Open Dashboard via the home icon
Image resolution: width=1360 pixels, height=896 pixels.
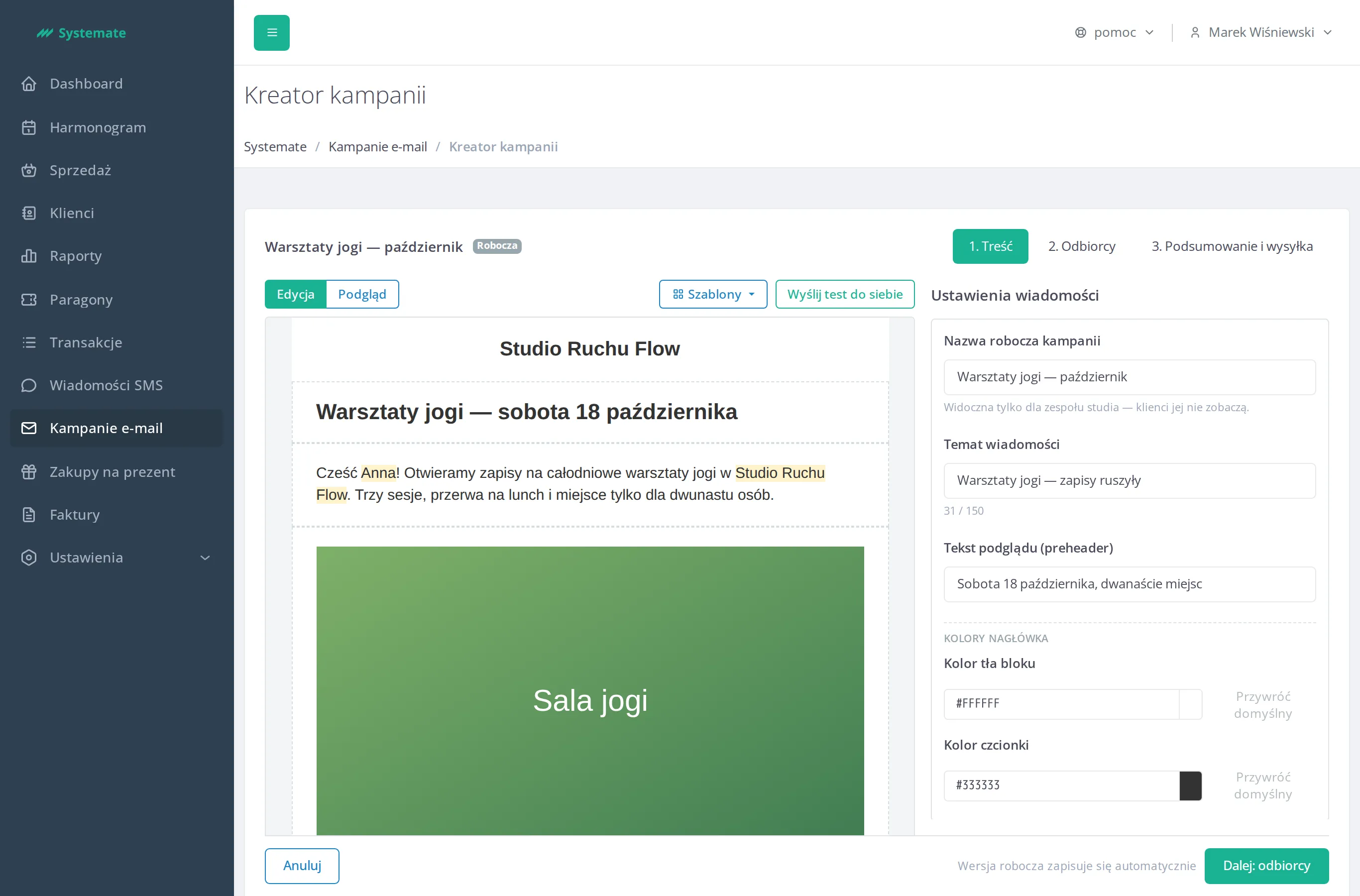coord(28,84)
